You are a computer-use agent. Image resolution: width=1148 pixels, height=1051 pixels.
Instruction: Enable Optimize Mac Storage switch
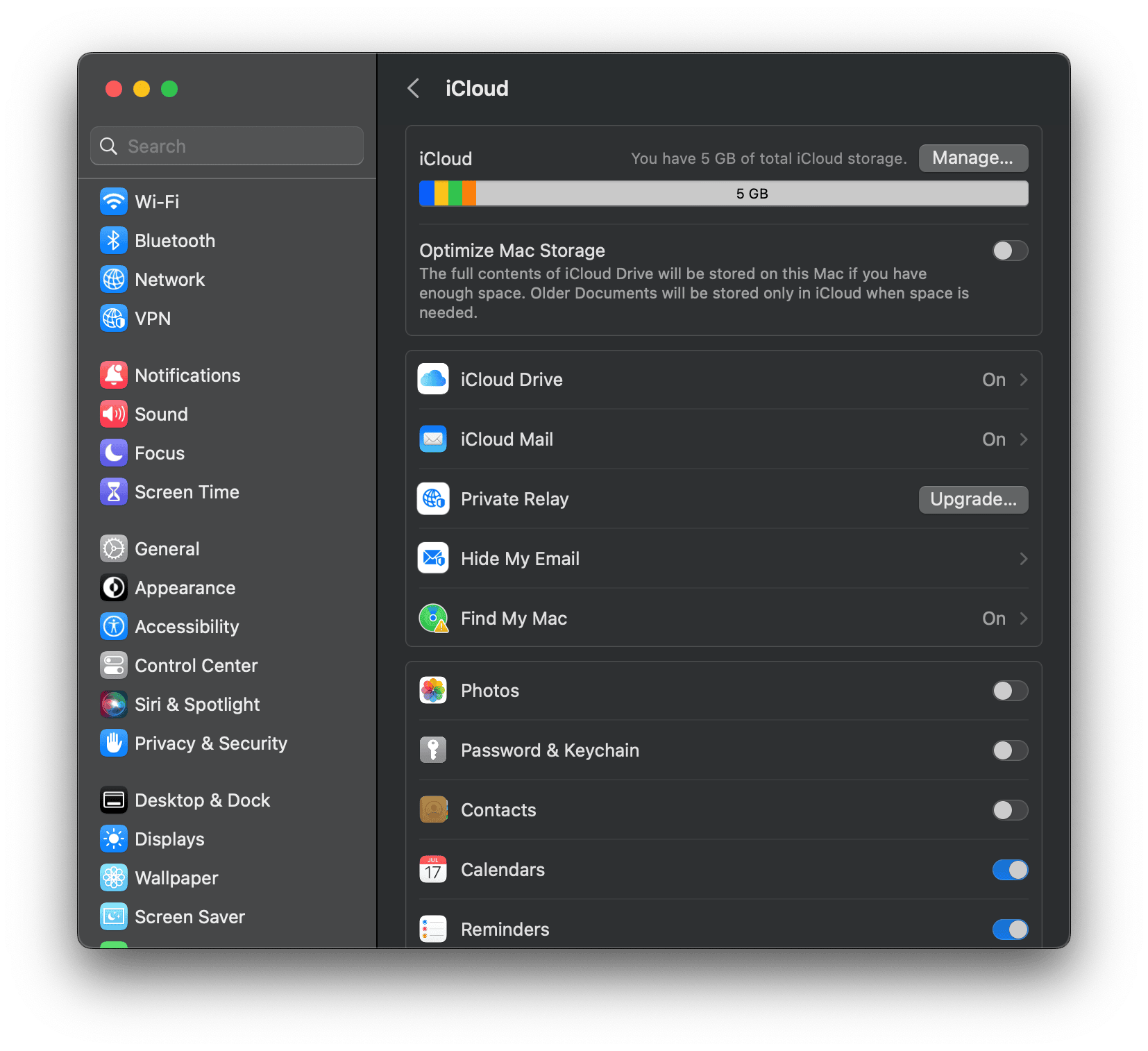[x=1010, y=251]
